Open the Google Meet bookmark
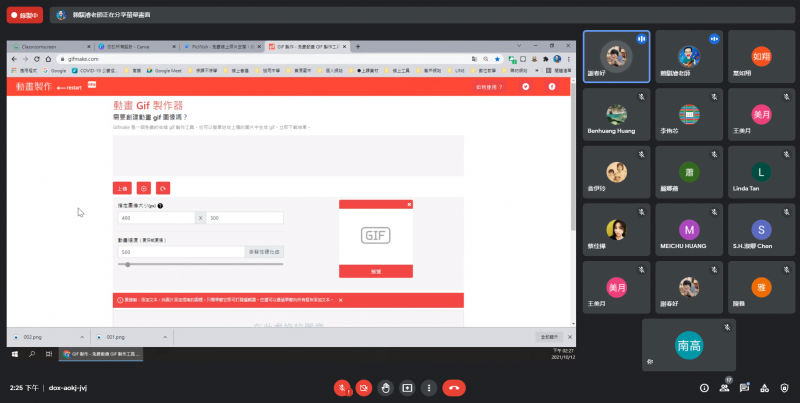The width and height of the screenshot is (800, 403). click(x=164, y=71)
